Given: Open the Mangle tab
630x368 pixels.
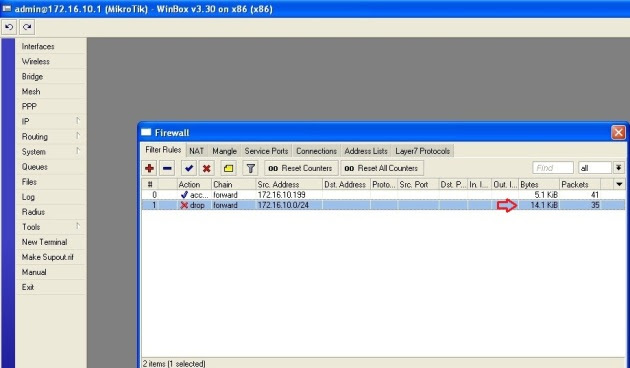Looking at the screenshot, I should [224, 151].
